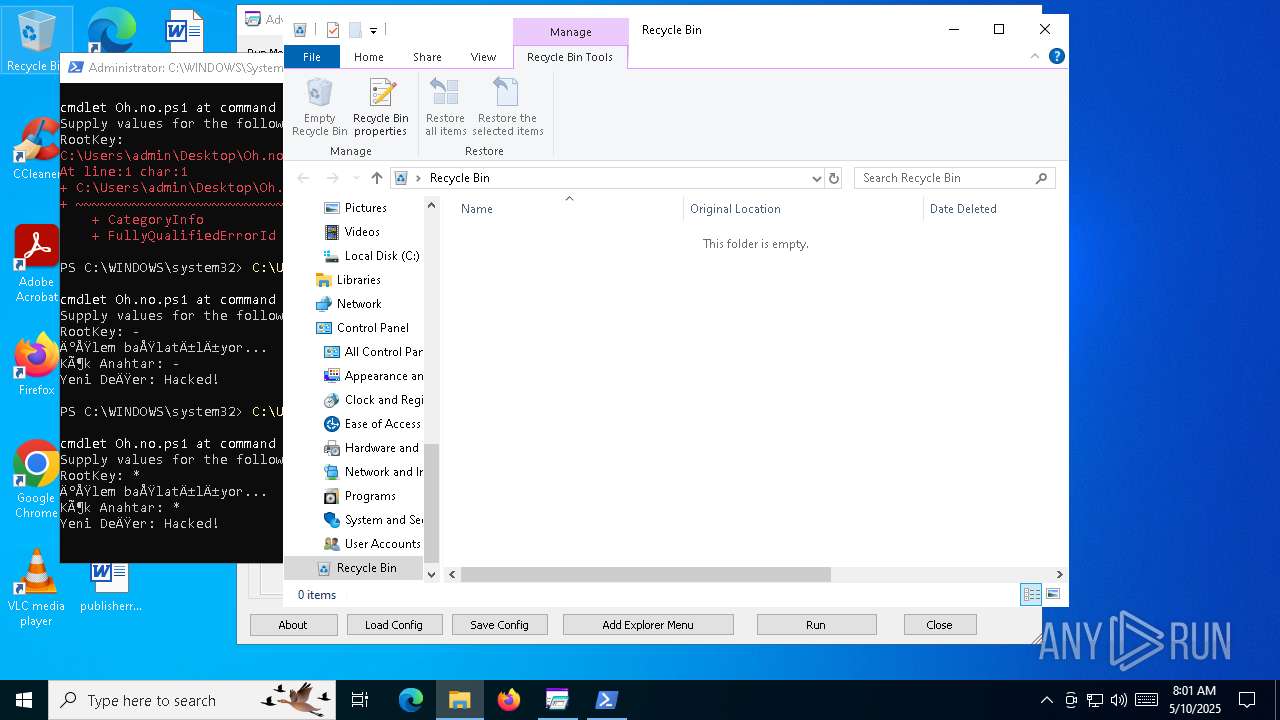Click Restore all items icon
Image resolution: width=1280 pixels, height=720 pixels.
coord(445,107)
